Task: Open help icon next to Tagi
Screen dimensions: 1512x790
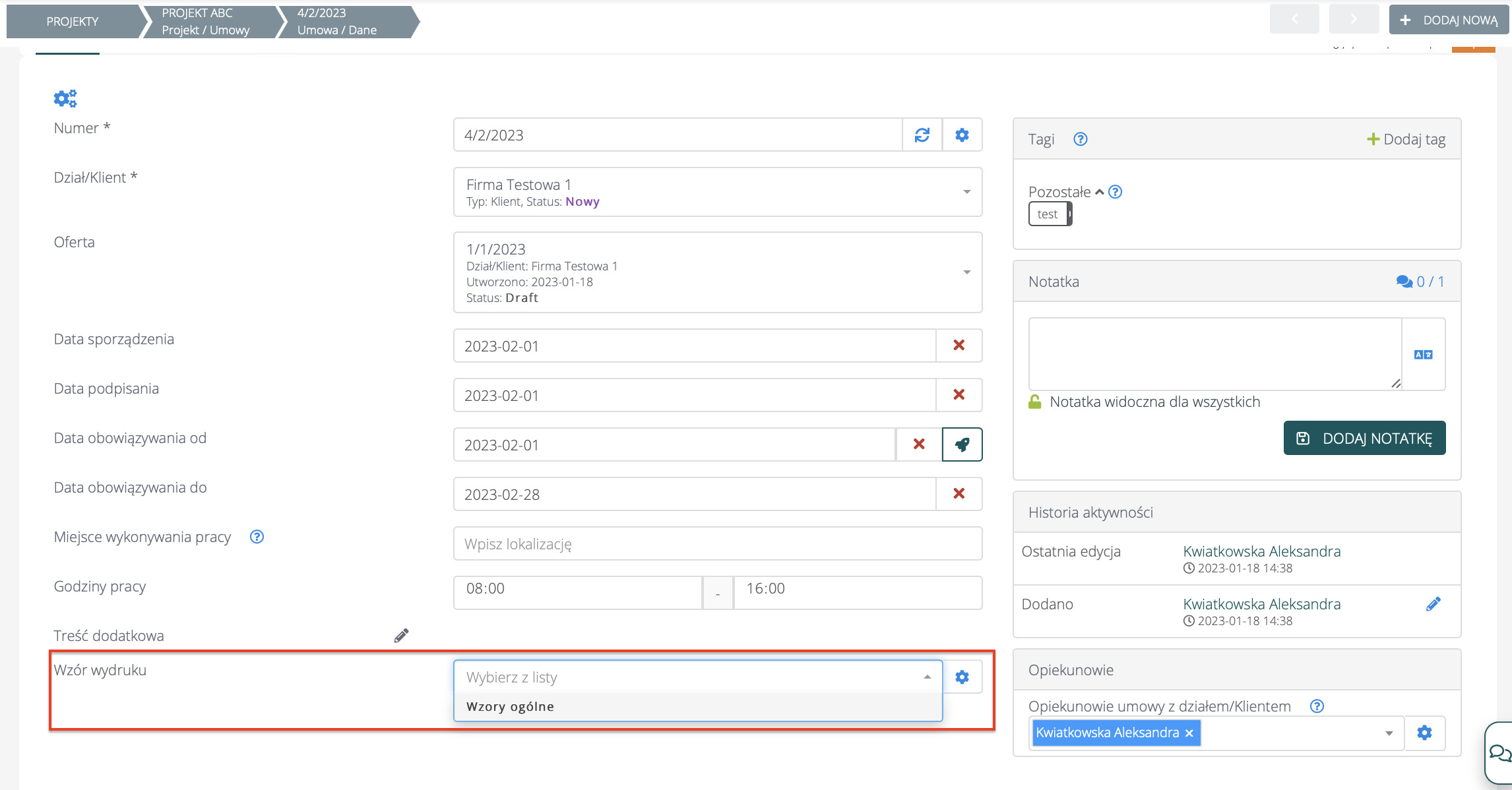Action: click(1080, 139)
